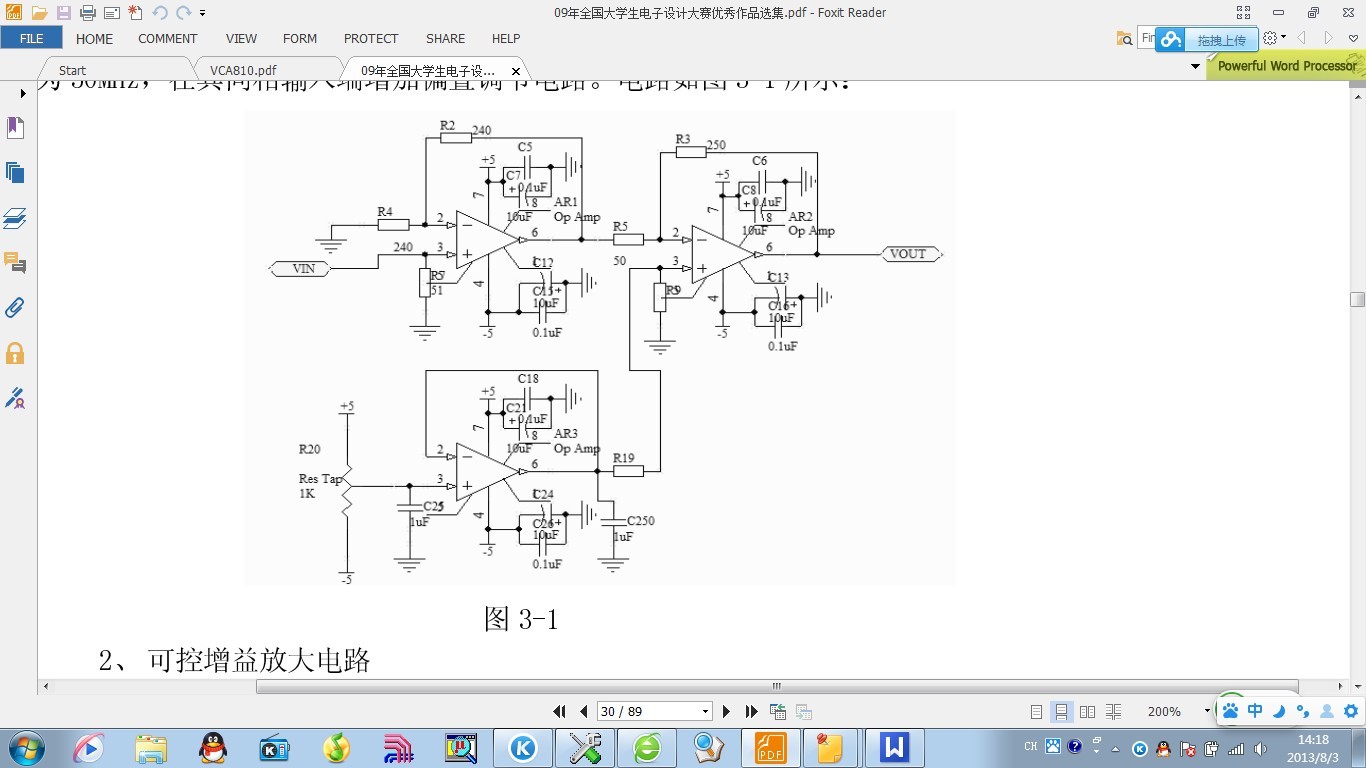Screen dimensions: 1366x768
Task: Close the 09年全国大学生电子设 document tab
Action: 516,71
